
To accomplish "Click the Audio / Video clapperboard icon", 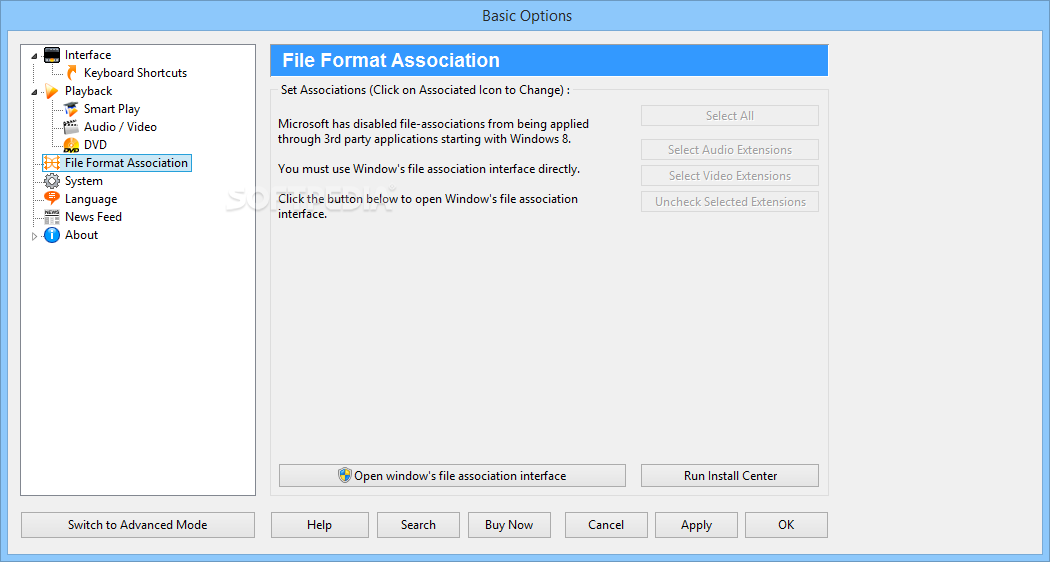I will [71, 127].
